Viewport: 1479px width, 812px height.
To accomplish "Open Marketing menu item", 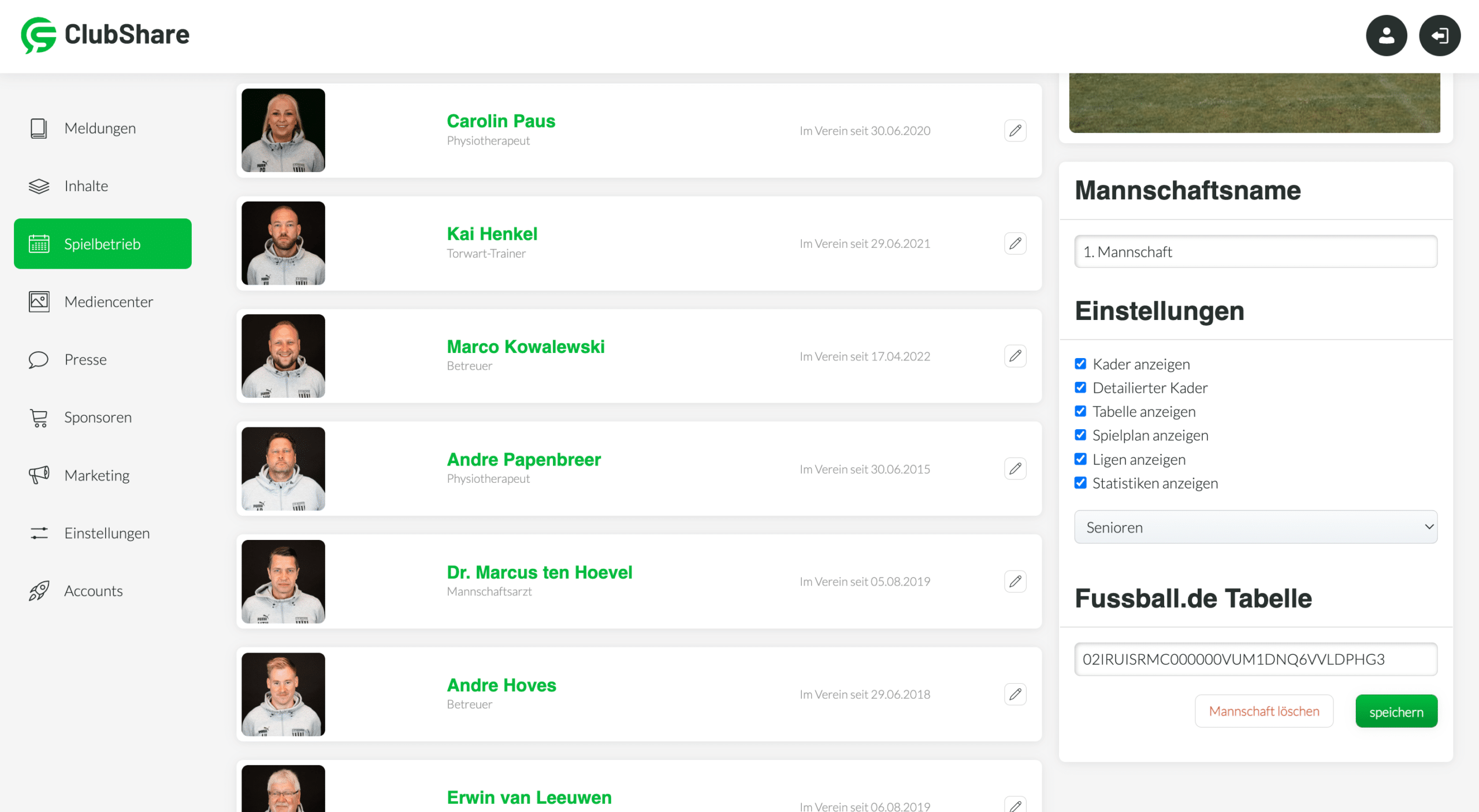I will pyautogui.click(x=103, y=475).
